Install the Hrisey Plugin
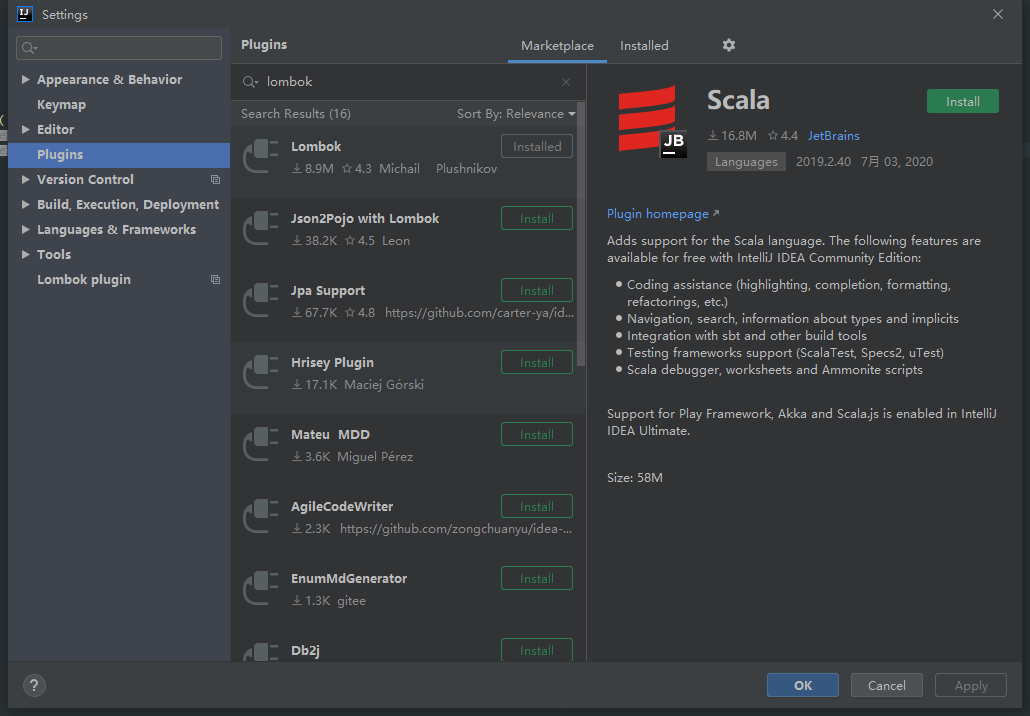The height and width of the screenshot is (716, 1030). [537, 363]
